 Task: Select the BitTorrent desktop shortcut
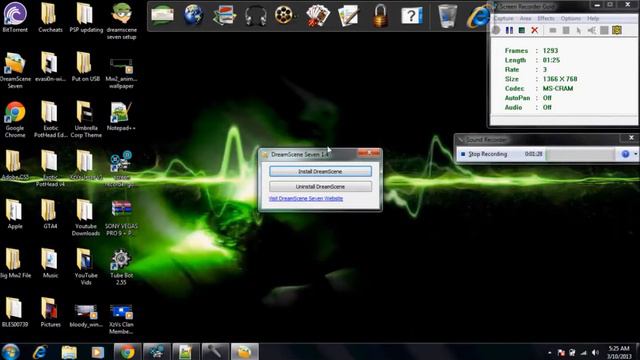15,17
